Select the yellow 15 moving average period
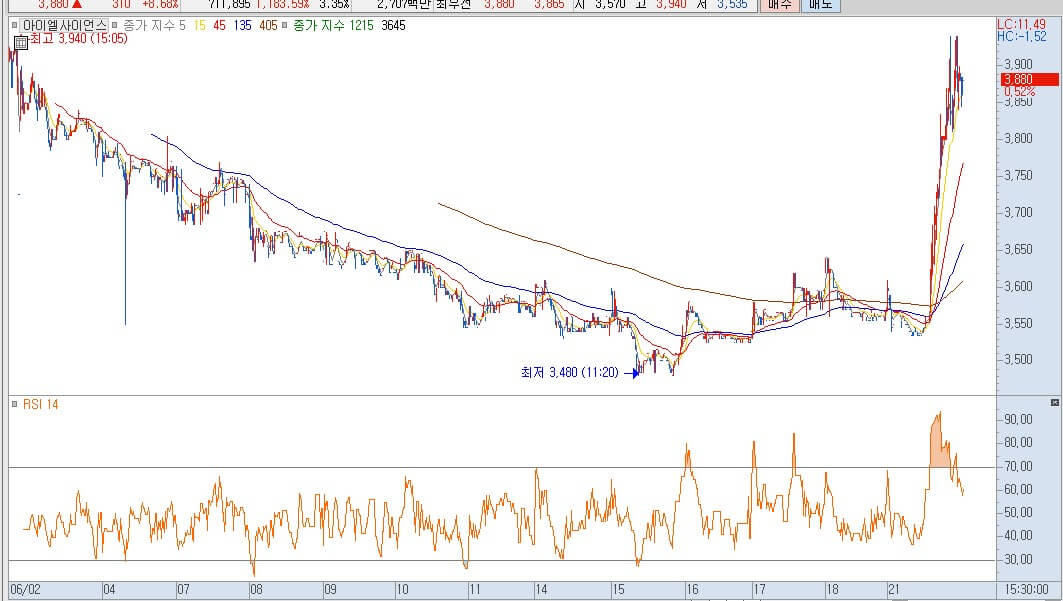1063x601 pixels. 199,25
